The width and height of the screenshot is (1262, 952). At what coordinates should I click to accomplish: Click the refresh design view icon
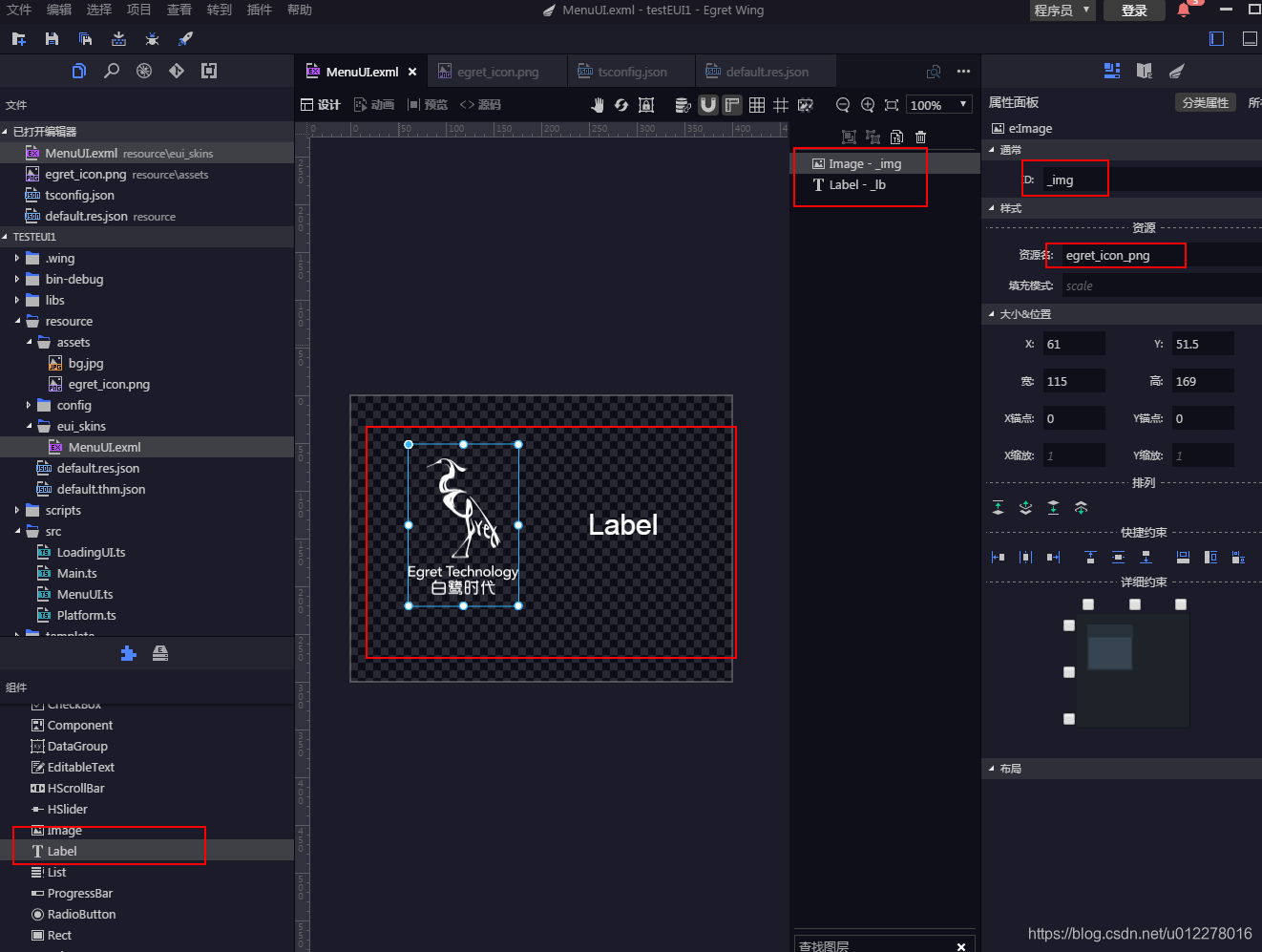click(x=620, y=105)
